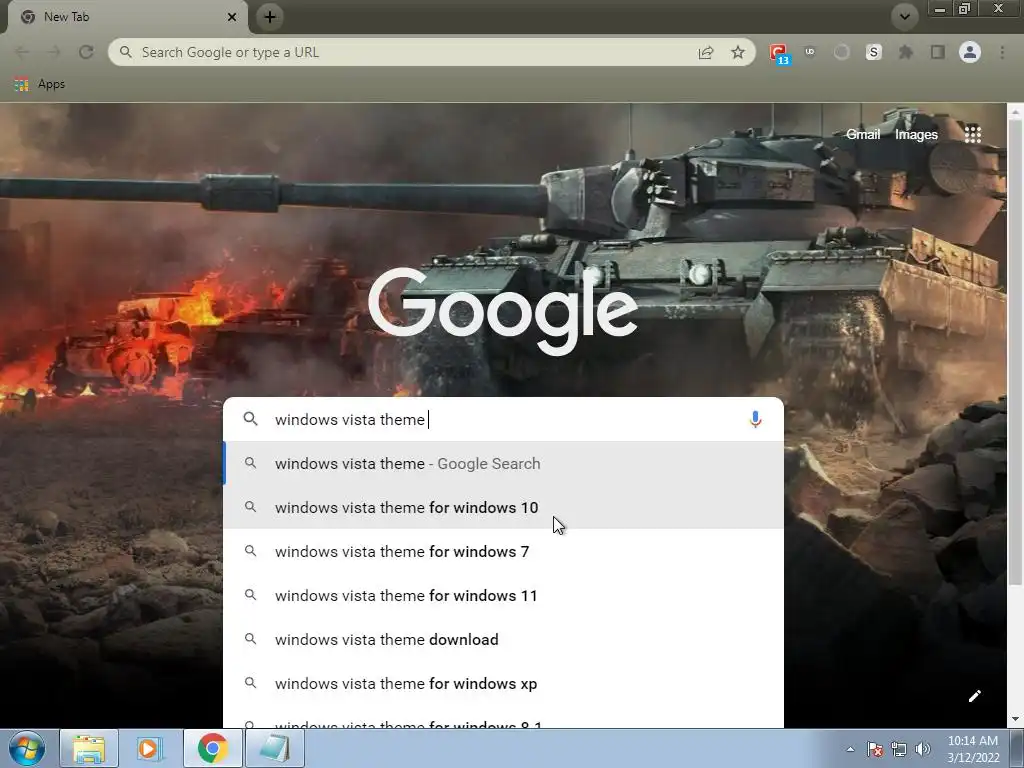Click the scrollbar up arrow
The image size is (1024, 768).
(1015, 112)
